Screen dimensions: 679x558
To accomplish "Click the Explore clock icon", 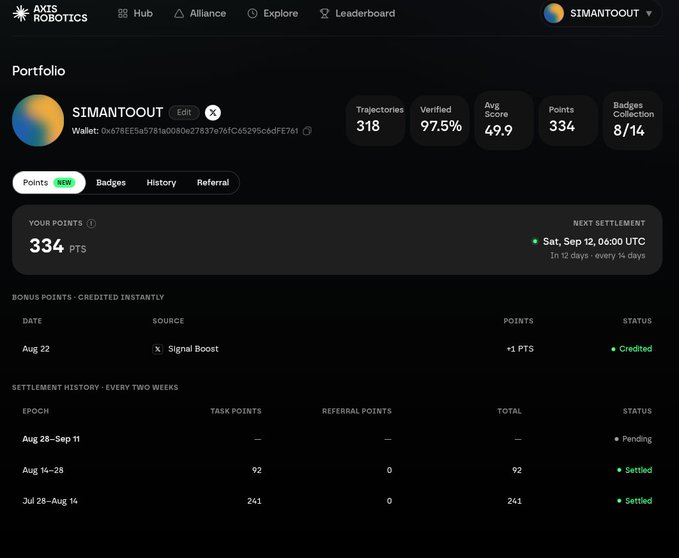I will pyautogui.click(x=252, y=13).
